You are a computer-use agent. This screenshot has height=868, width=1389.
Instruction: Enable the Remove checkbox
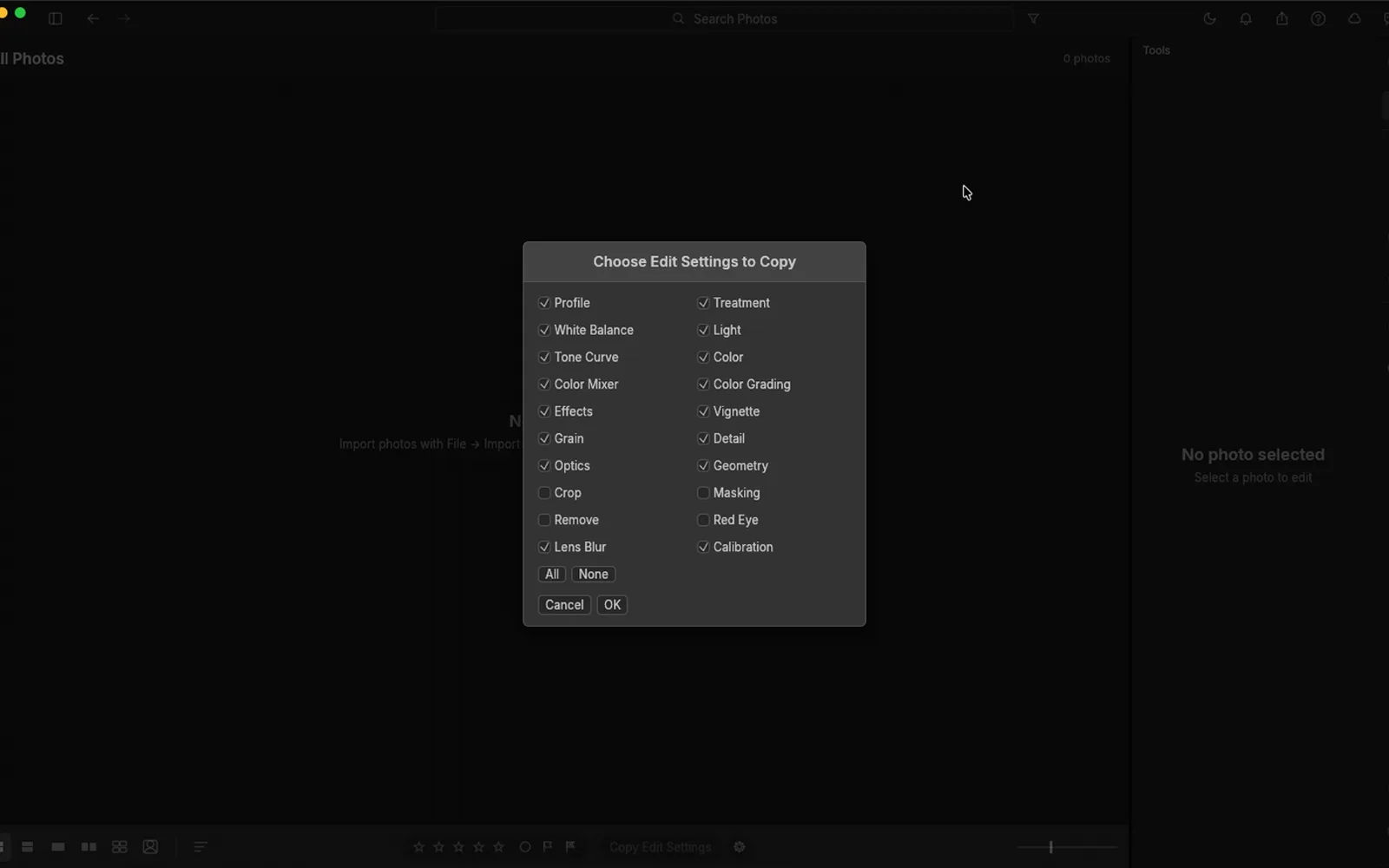[x=544, y=520]
